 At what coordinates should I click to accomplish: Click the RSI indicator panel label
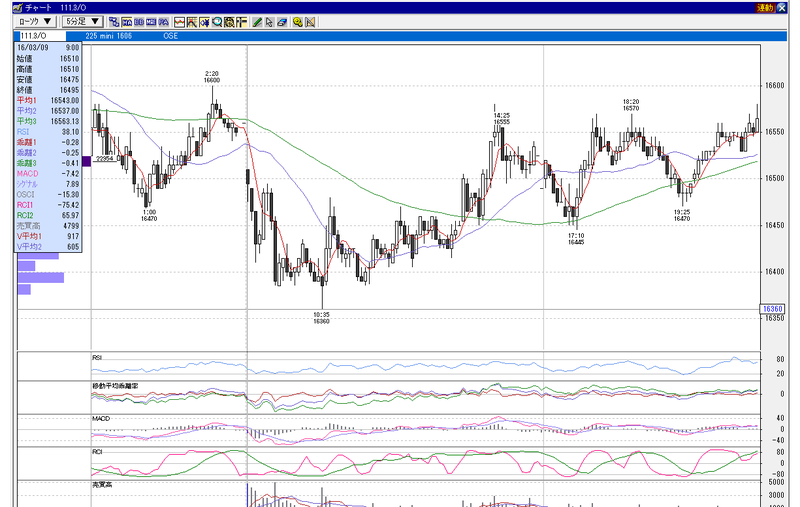(98, 357)
